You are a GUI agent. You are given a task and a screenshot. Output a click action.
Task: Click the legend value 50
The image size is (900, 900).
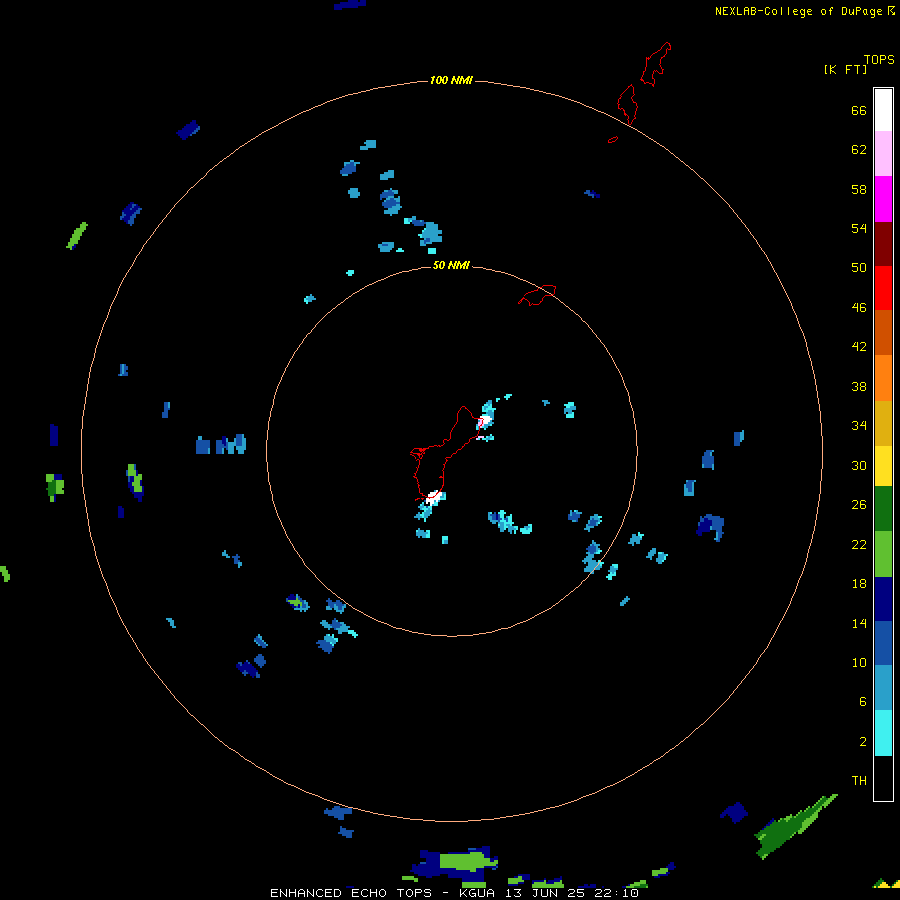pos(859,268)
